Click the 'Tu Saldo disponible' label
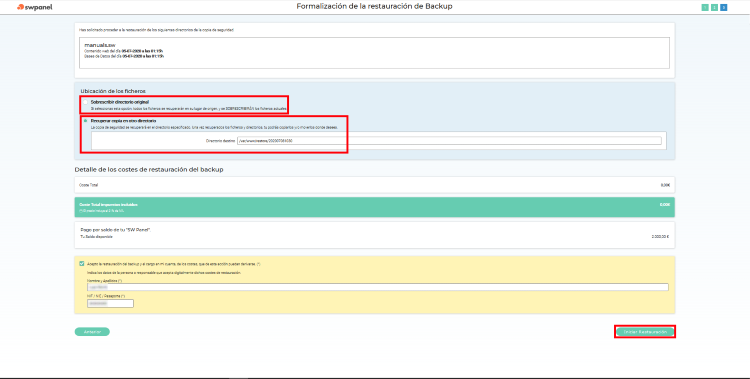 (96, 237)
